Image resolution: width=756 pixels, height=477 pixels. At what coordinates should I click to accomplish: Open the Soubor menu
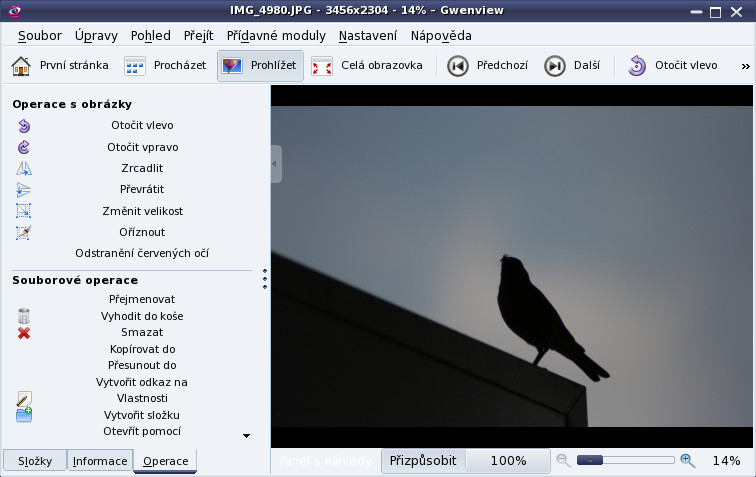click(40, 36)
